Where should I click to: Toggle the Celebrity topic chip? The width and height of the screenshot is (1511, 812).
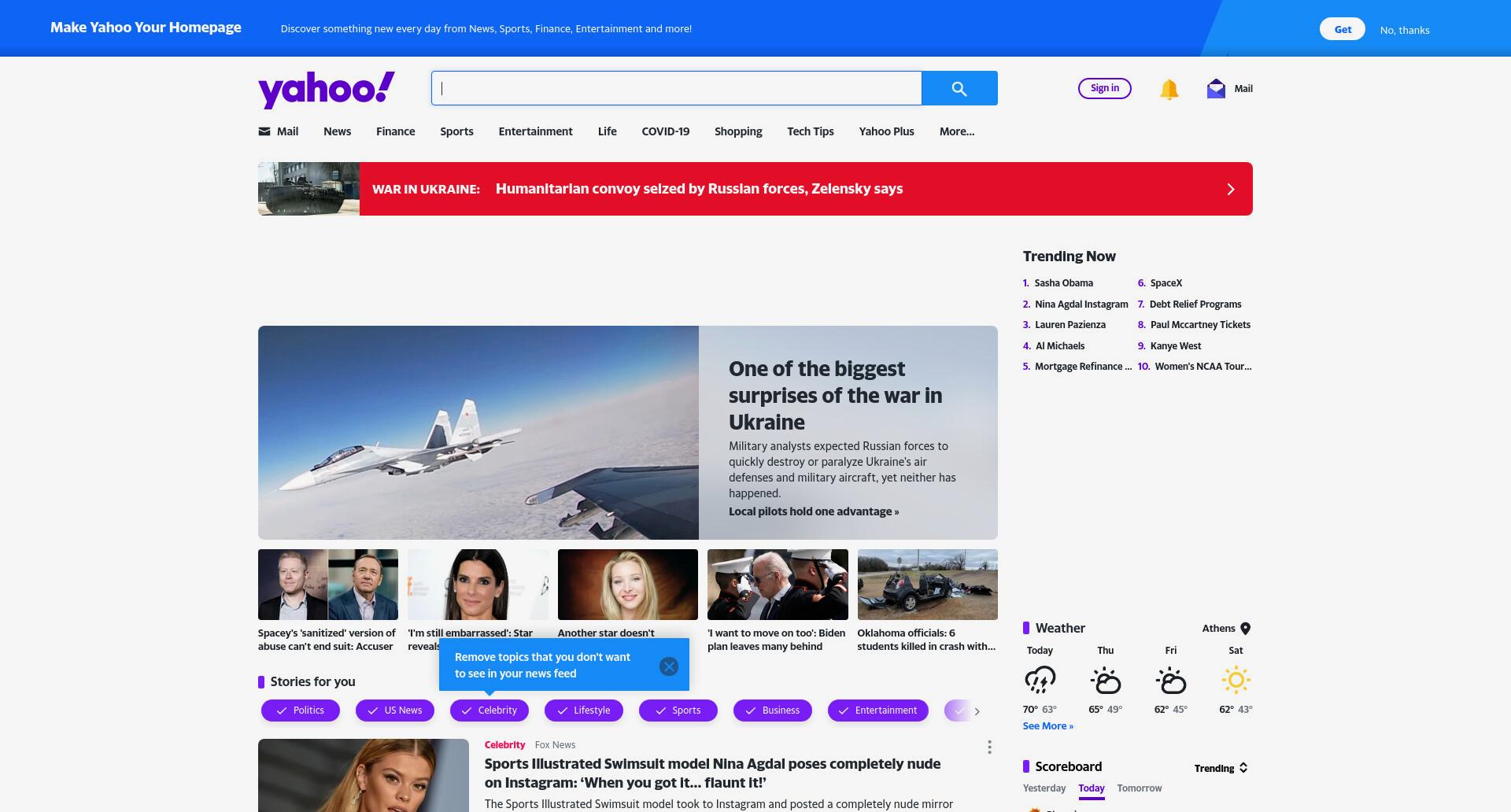pos(490,710)
